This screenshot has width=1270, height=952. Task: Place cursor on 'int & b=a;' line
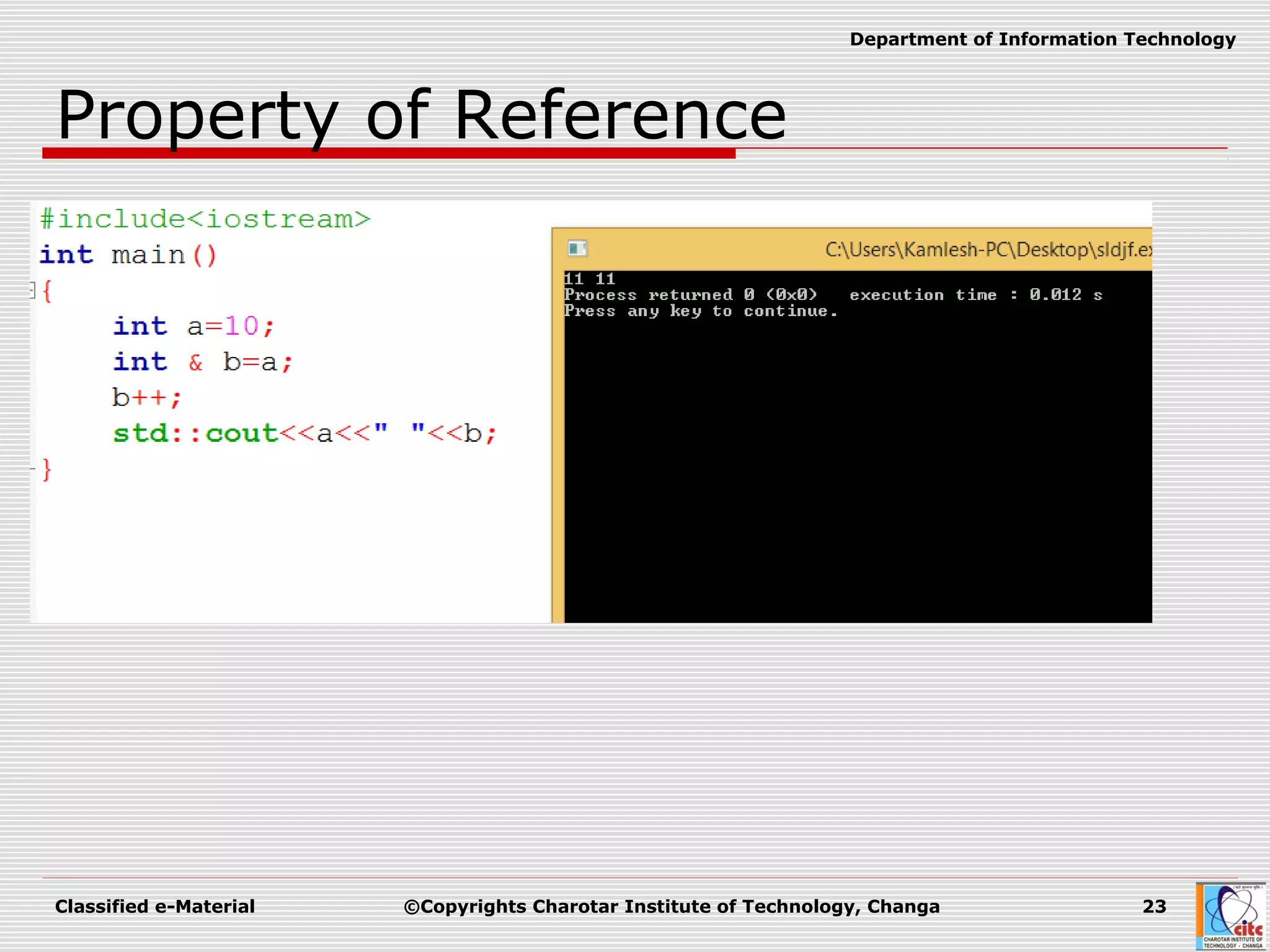click(202, 362)
